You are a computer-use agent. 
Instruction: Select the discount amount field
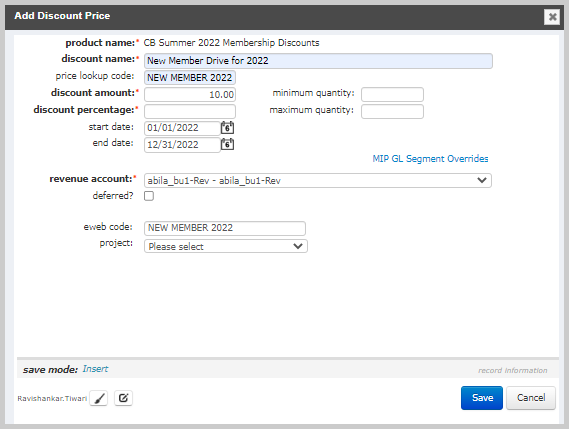pyautogui.click(x=190, y=94)
